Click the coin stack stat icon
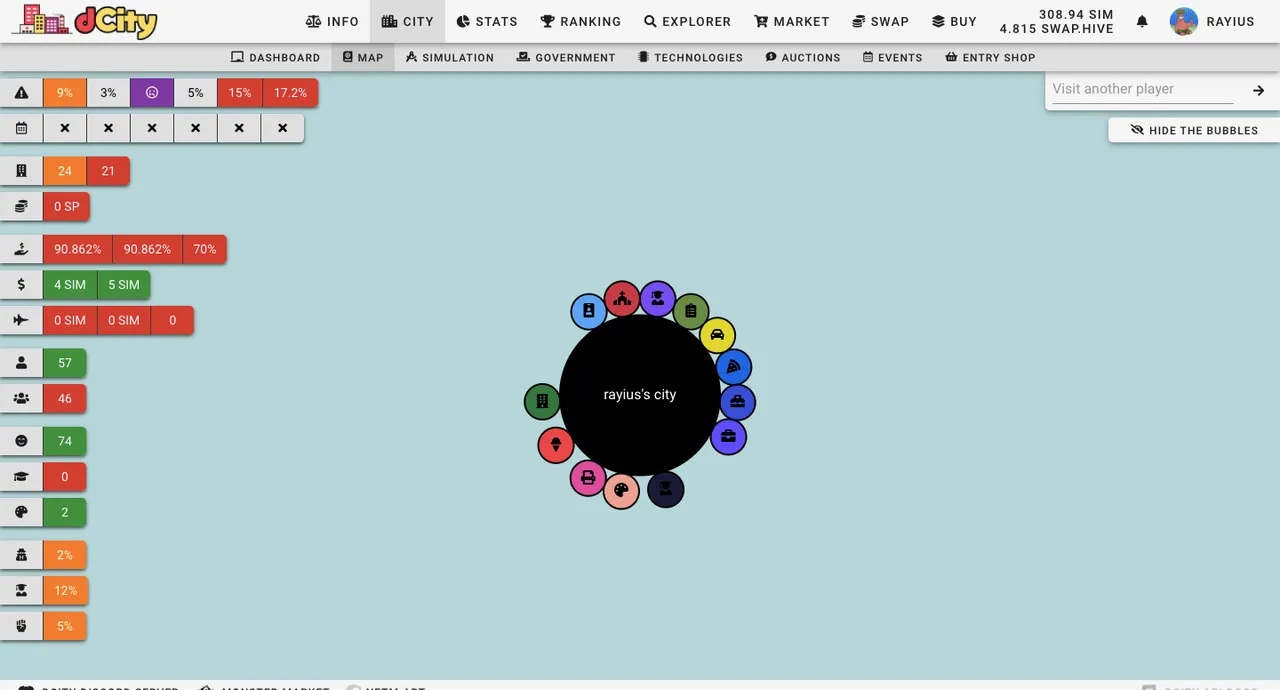The width and height of the screenshot is (1280, 690). (x=21, y=207)
